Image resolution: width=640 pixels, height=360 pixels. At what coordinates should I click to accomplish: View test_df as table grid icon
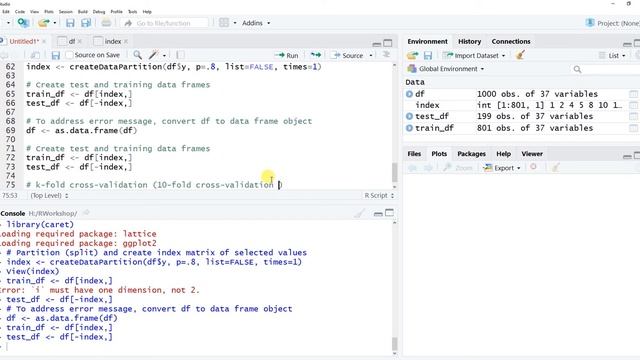(633, 116)
